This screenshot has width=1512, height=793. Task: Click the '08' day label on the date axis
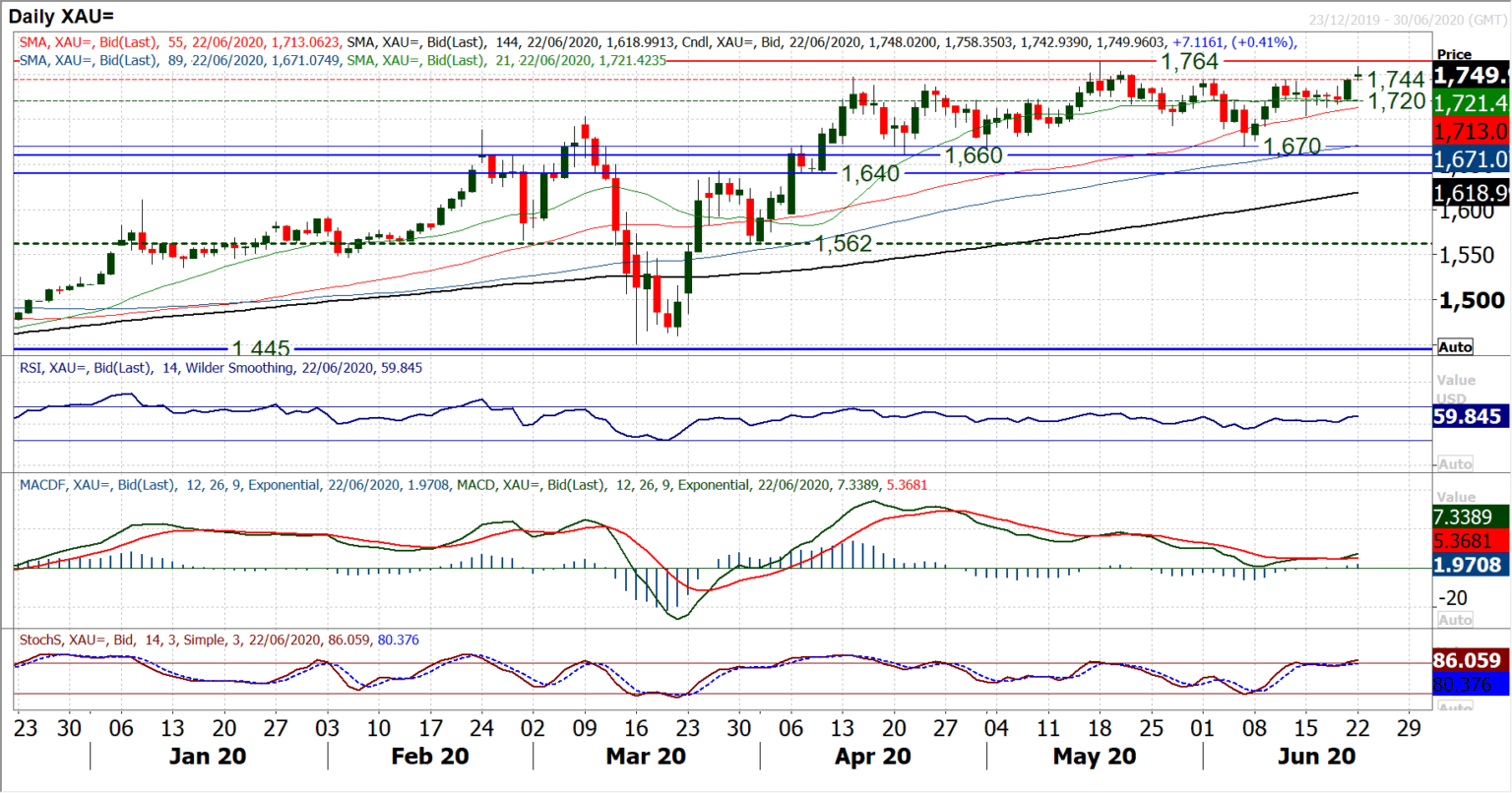click(x=1254, y=728)
